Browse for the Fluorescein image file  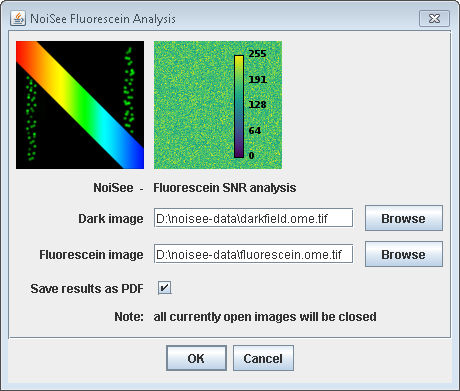404,254
